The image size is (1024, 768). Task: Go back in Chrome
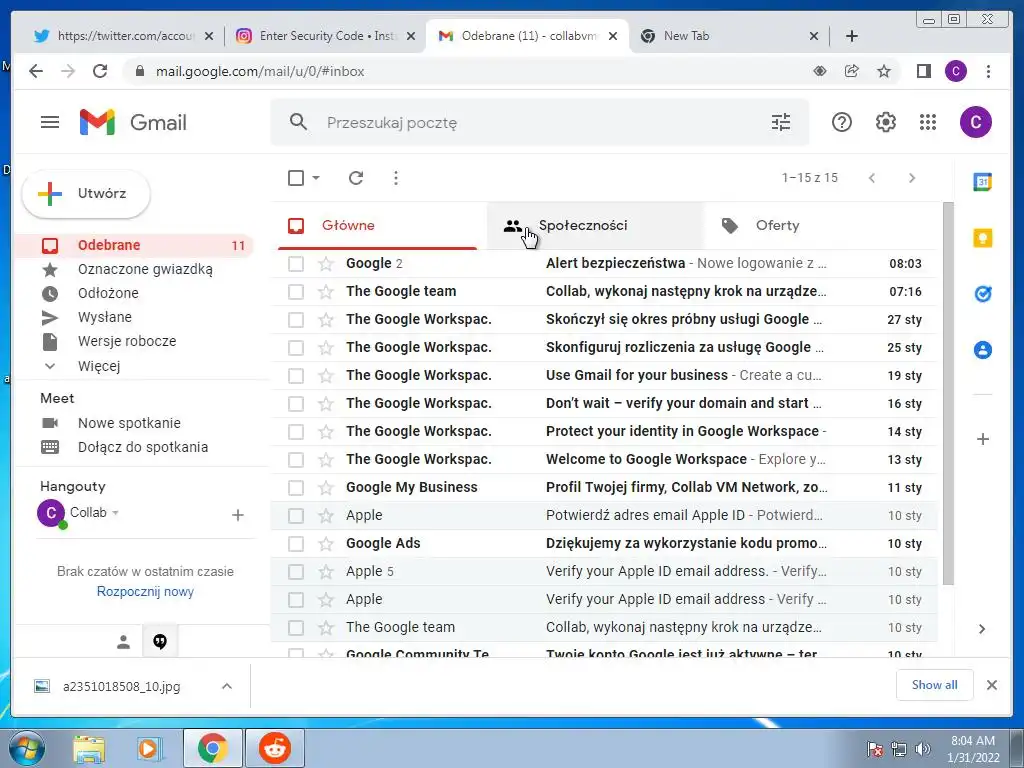tap(36, 71)
